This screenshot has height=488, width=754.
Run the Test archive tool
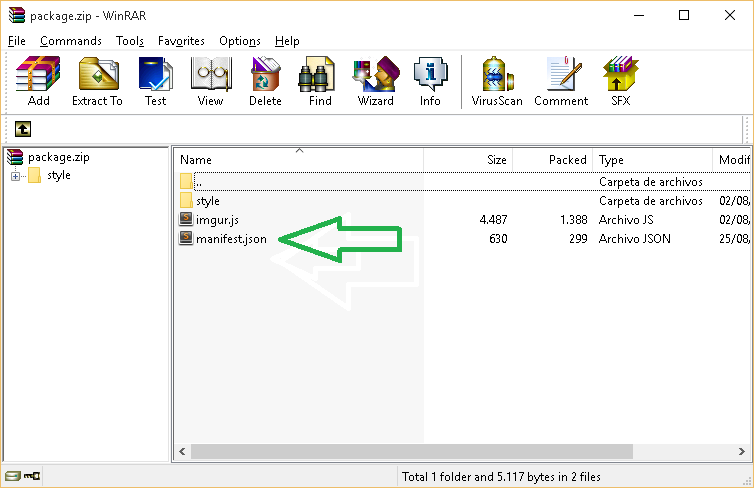point(155,81)
